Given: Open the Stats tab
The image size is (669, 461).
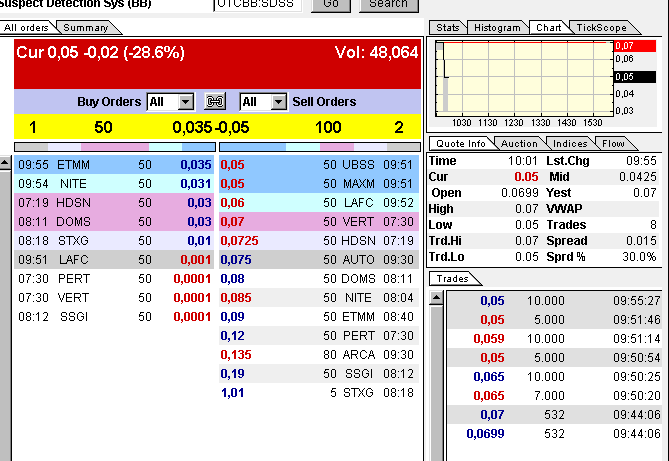Looking at the screenshot, I should tap(448, 28).
